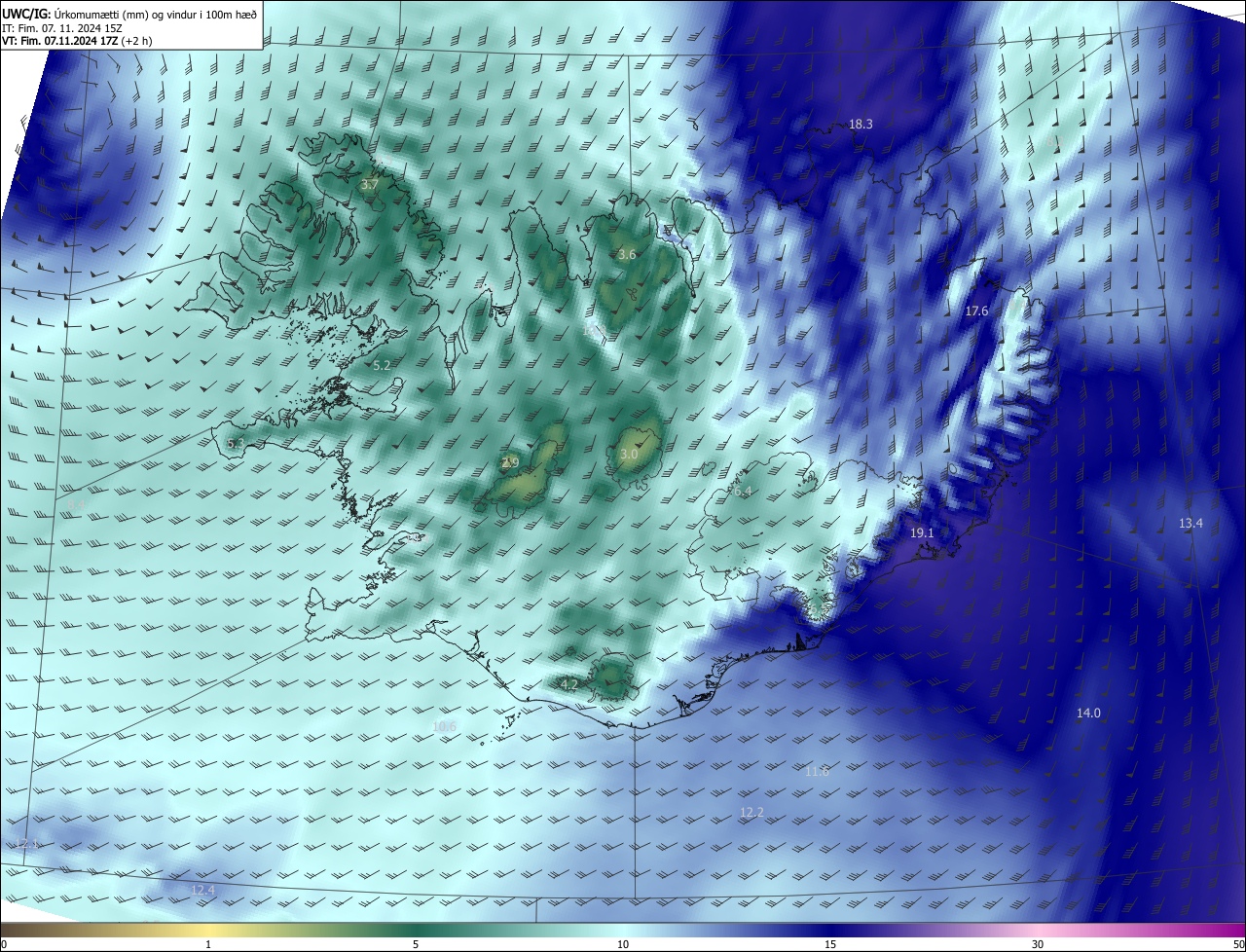This screenshot has width=1246, height=952.
Task: Click the 11.6 value label
Action: [817, 771]
